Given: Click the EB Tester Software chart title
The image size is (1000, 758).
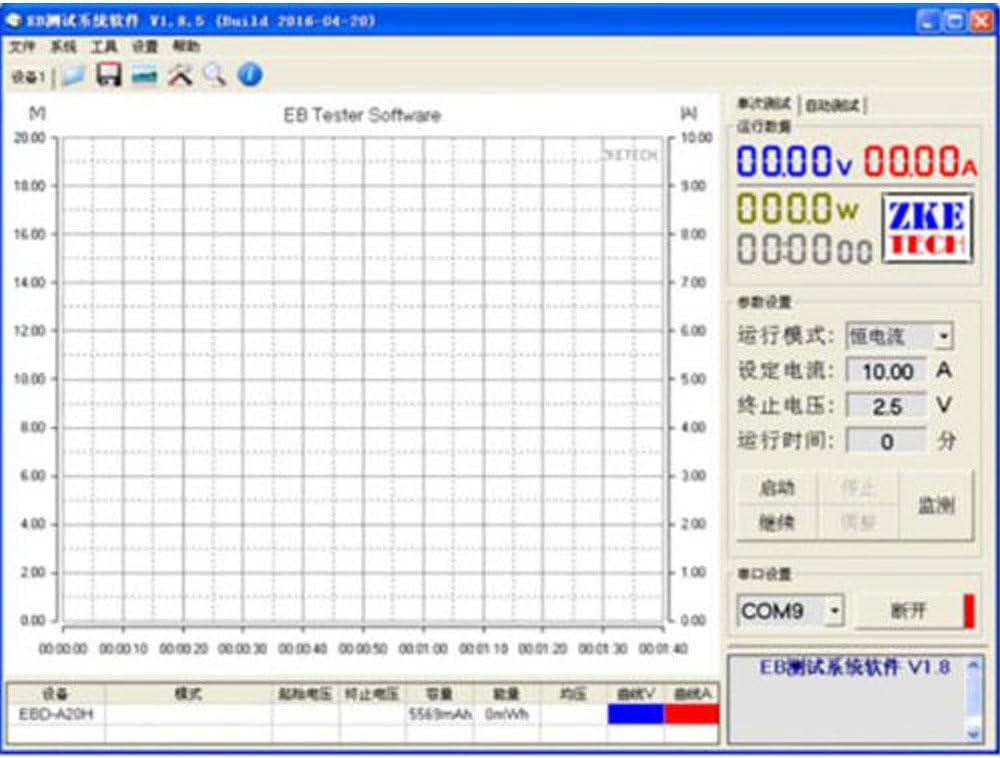Looking at the screenshot, I should click(362, 115).
